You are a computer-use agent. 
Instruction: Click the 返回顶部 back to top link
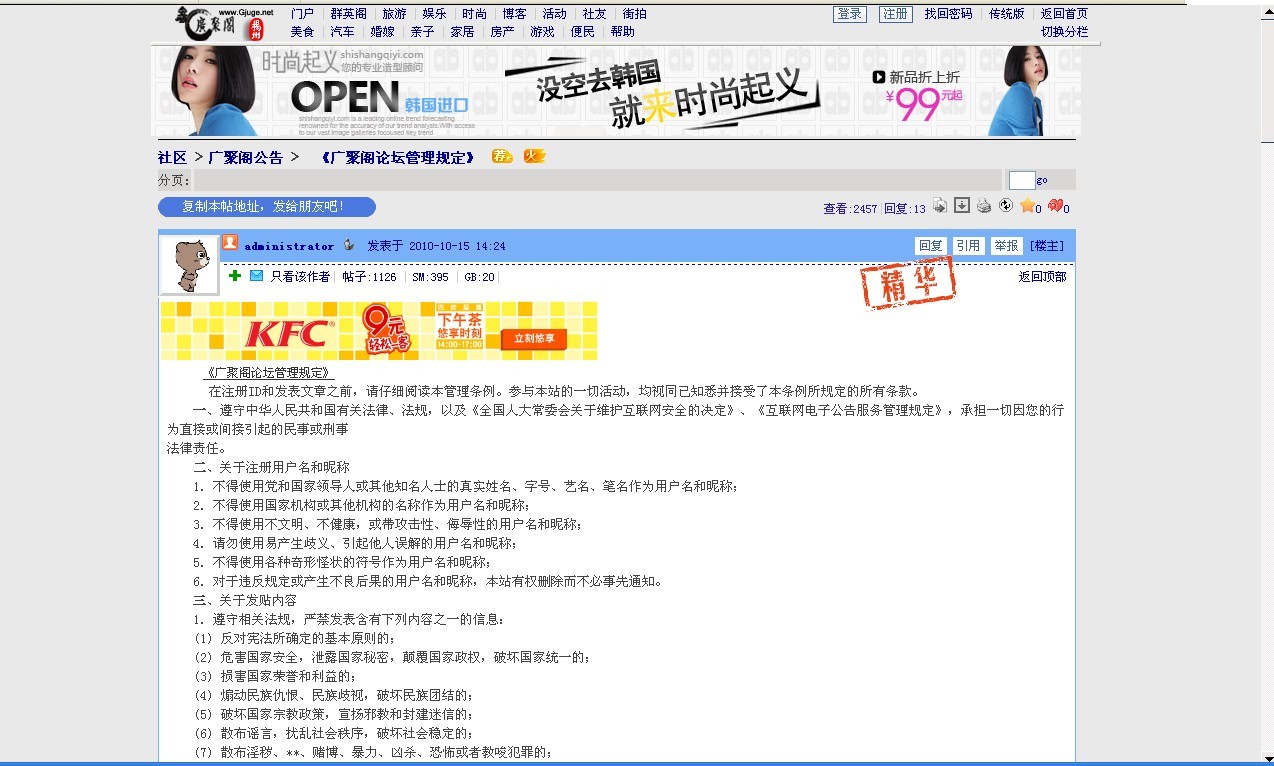pos(1042,277)
